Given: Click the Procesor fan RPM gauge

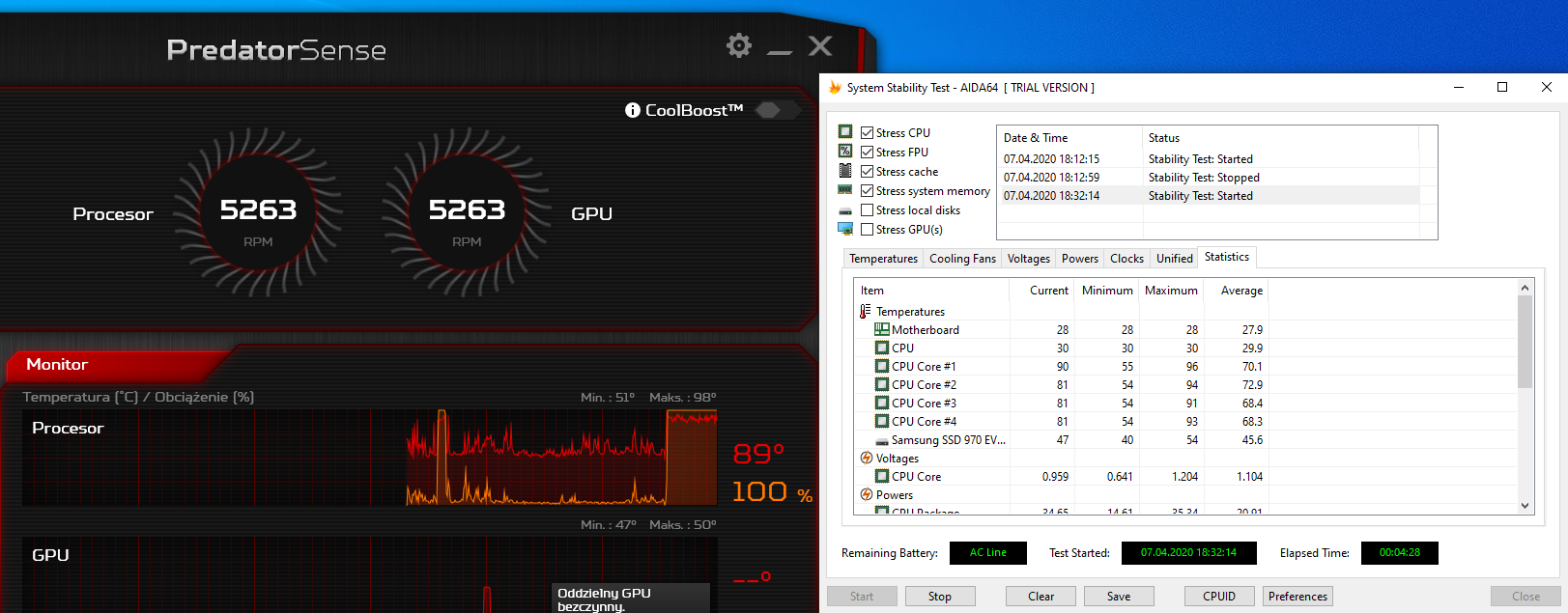Looking at the screenshot, I should click(x=258, y=213).
